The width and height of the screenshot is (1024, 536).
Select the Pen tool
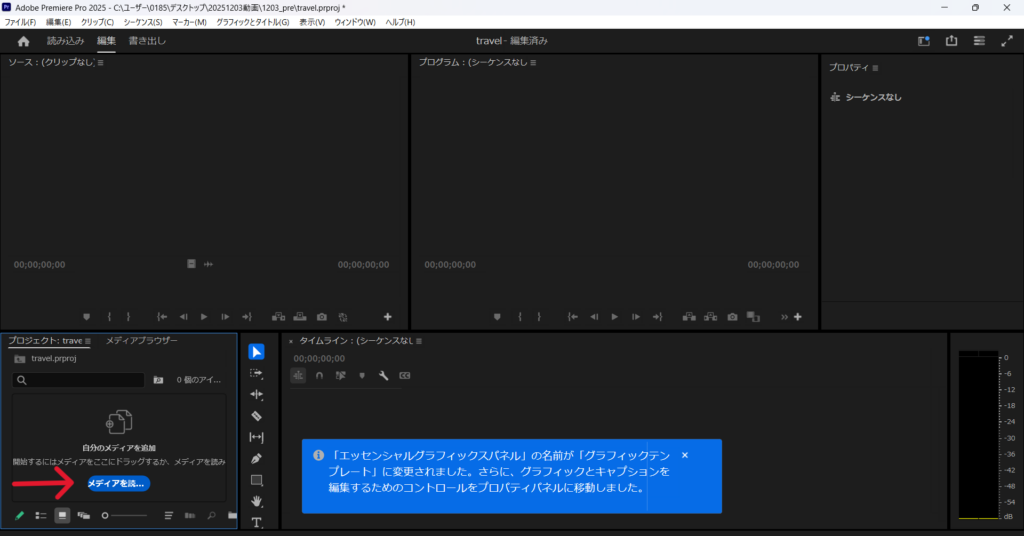click(x=256, y=458)
